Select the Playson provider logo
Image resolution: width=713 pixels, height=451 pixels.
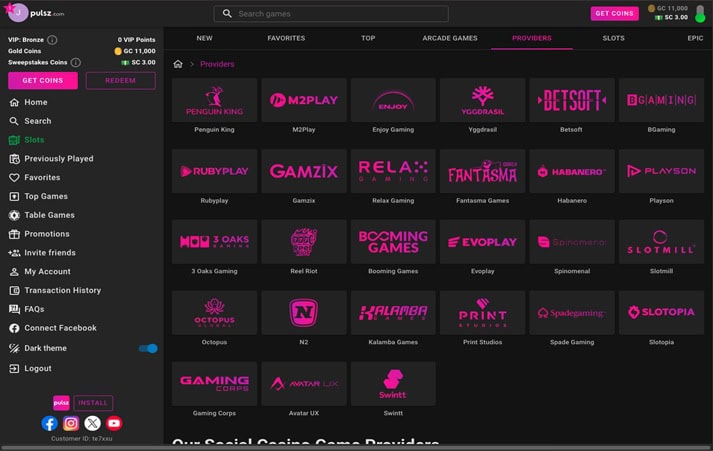pos(661,171)
